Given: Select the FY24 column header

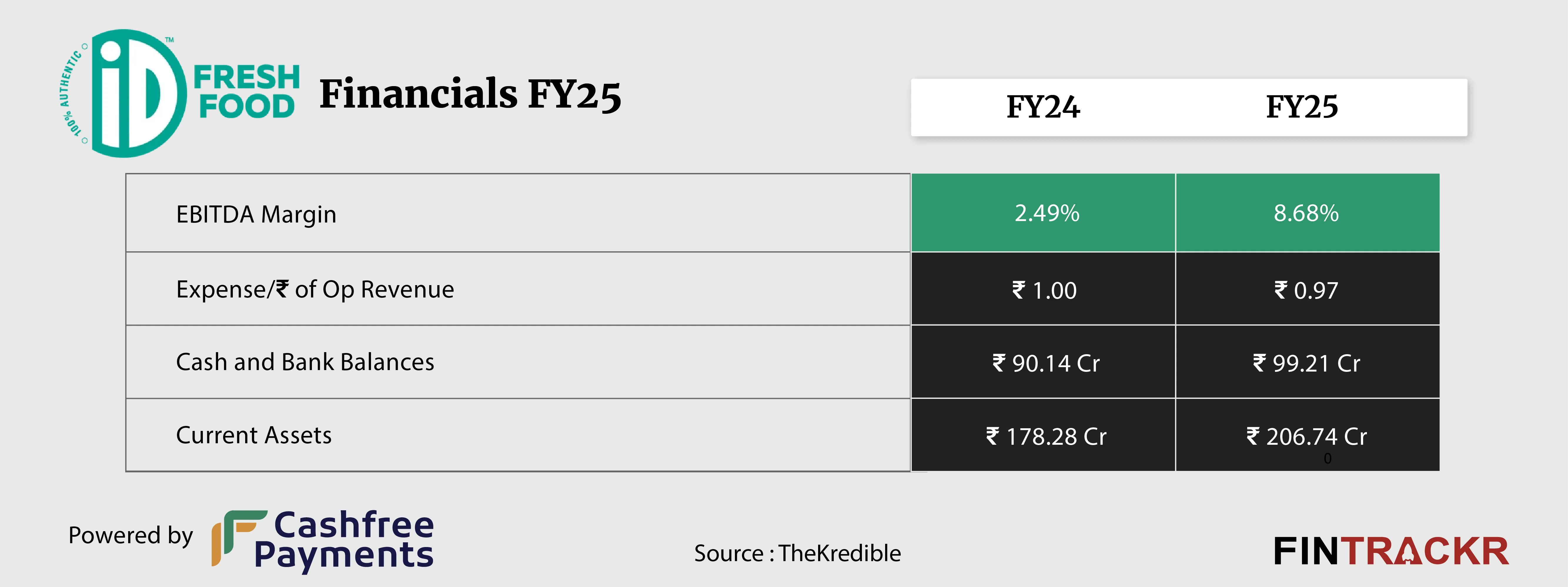Looking at the screenshot, I should tap(1043, 107).
